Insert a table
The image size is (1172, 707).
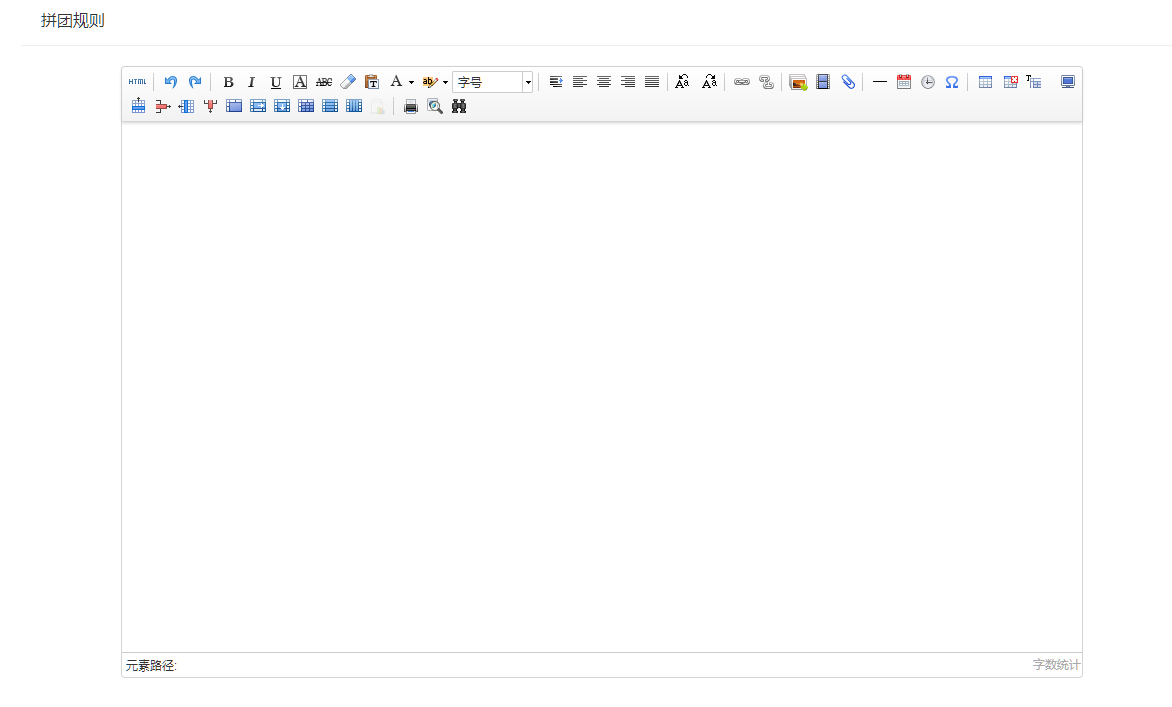[x=985, y=82]
